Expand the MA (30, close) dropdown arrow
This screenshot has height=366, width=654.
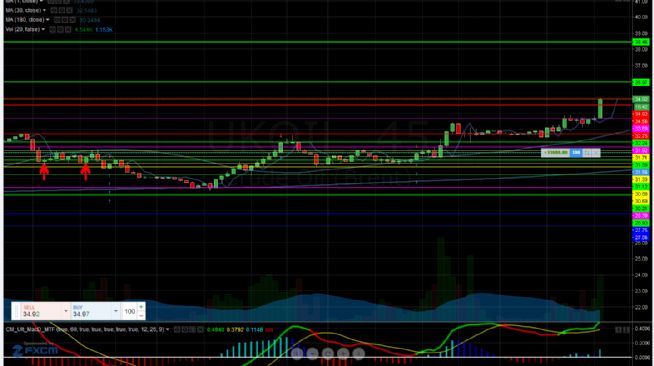point(44,10)
